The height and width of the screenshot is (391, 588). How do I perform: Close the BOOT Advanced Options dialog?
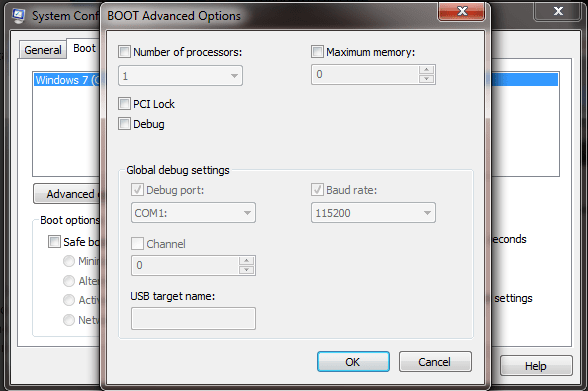click(x=462, y=11)
